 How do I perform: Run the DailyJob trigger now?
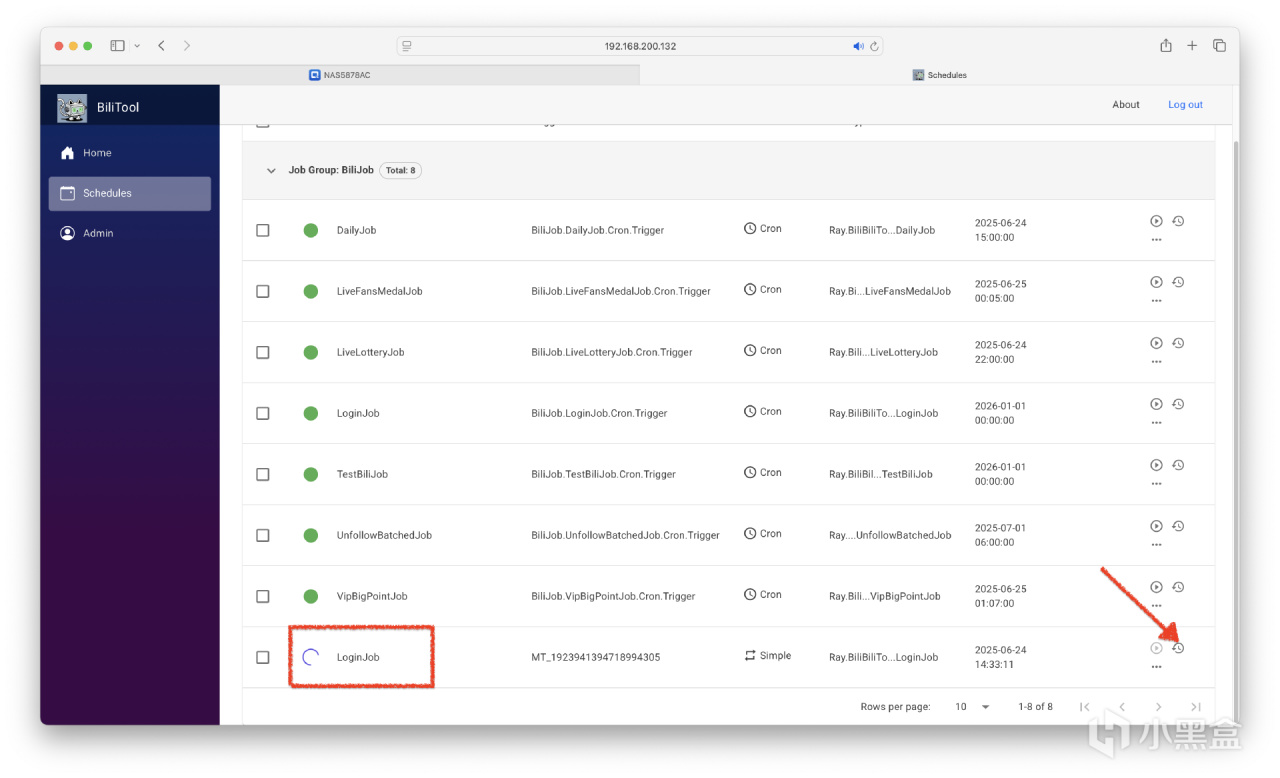(x=1156, y=221)
